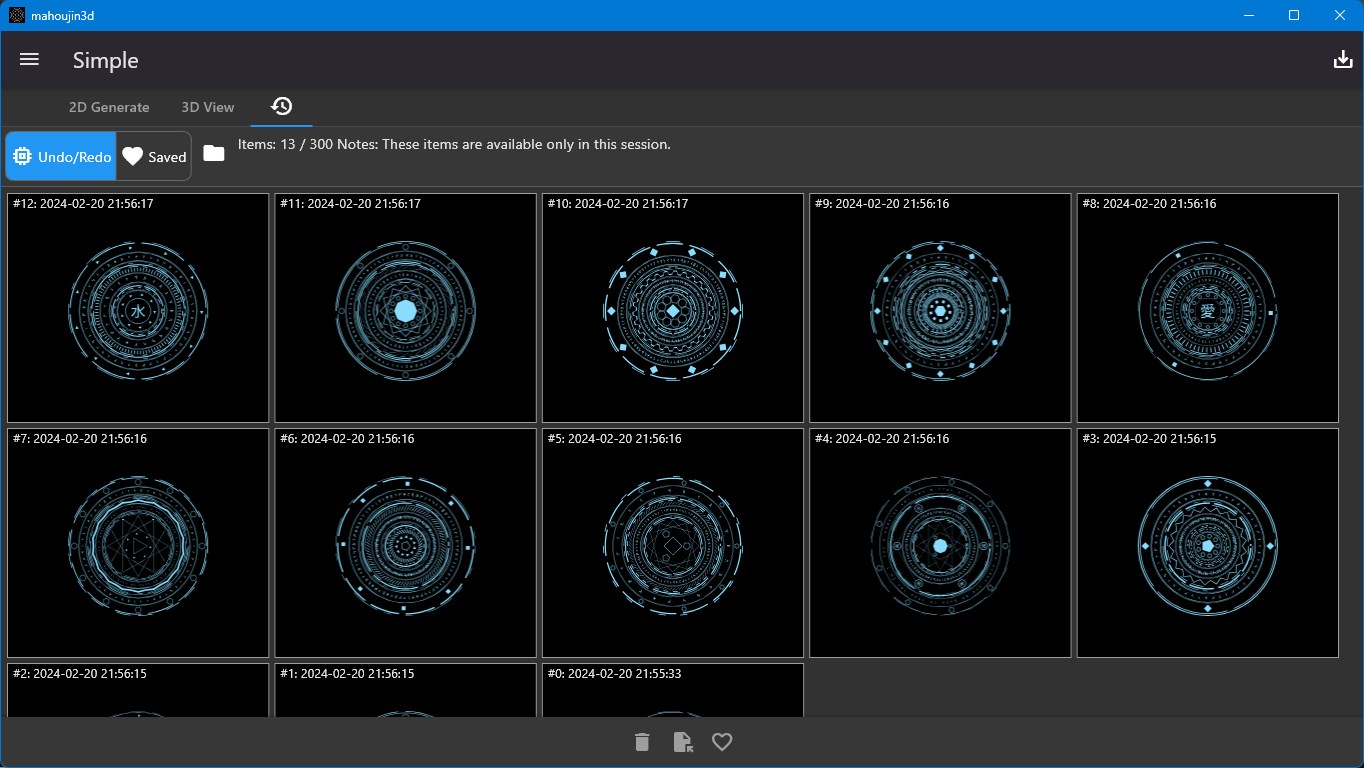1364x768 pixels.
Task: Select thumbnail #1 at 21:56:15
Action: (406, 690)
